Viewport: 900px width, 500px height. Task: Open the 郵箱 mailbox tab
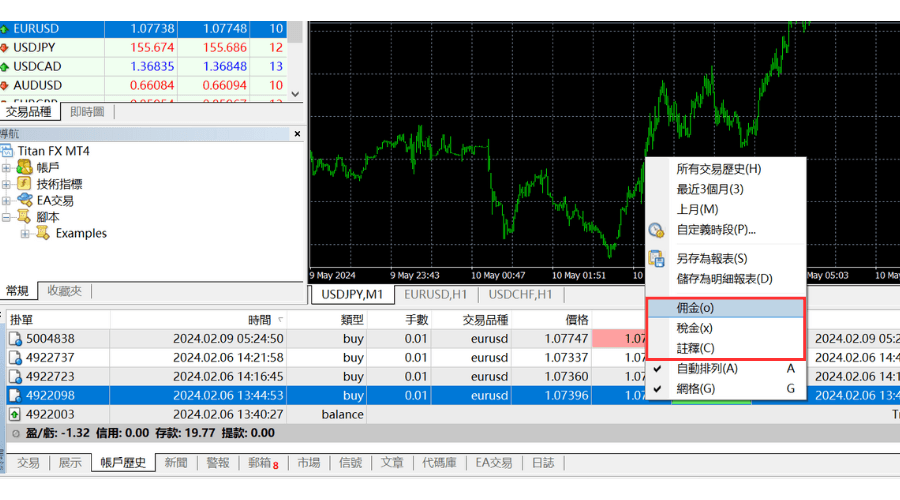[262, 463]
